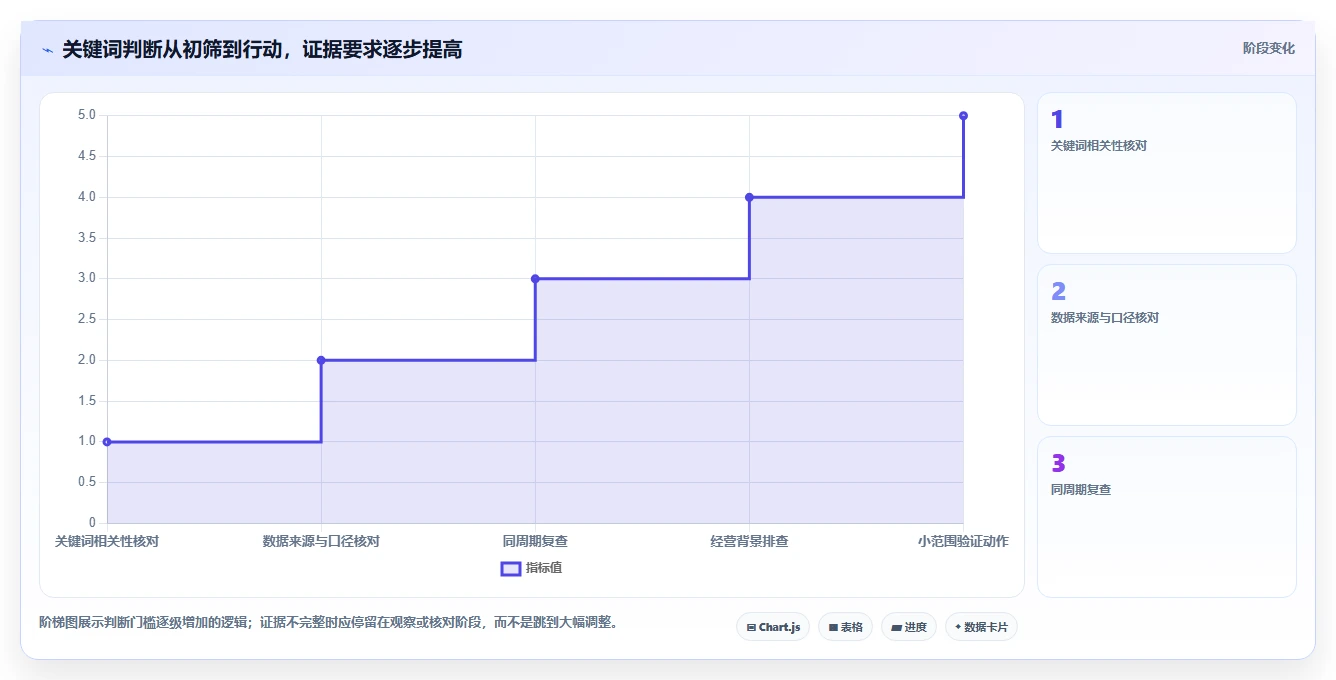The image size is (1336, 680).
Task: Click the data point at value 5.0
Action: tap(963, 116)
